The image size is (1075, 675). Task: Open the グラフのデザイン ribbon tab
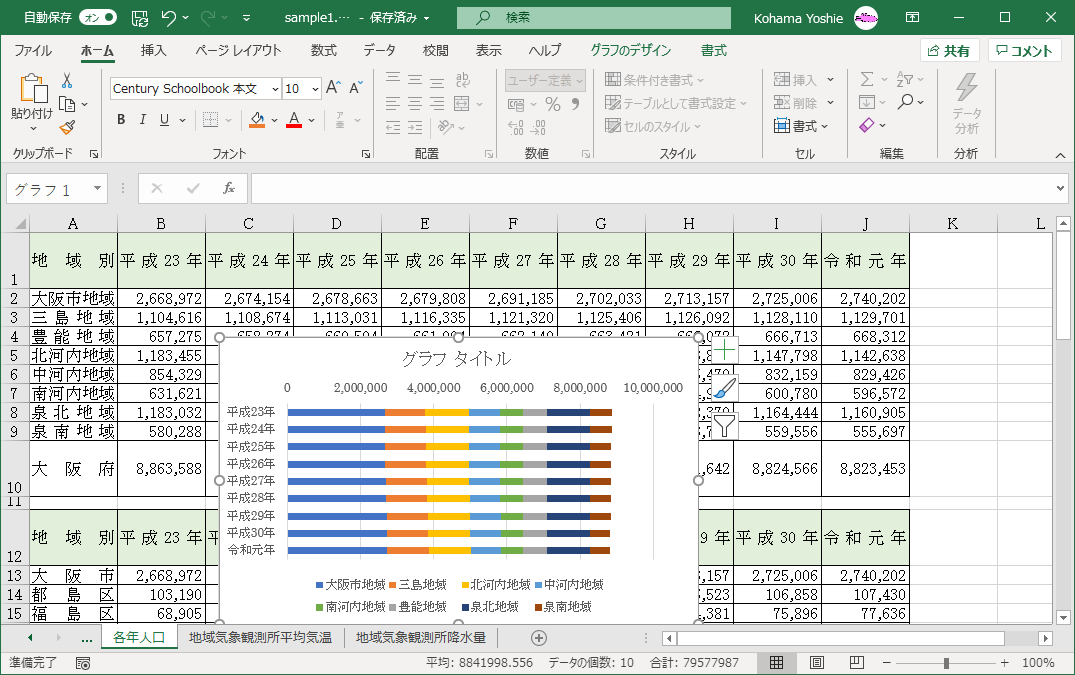click(630, 50)
